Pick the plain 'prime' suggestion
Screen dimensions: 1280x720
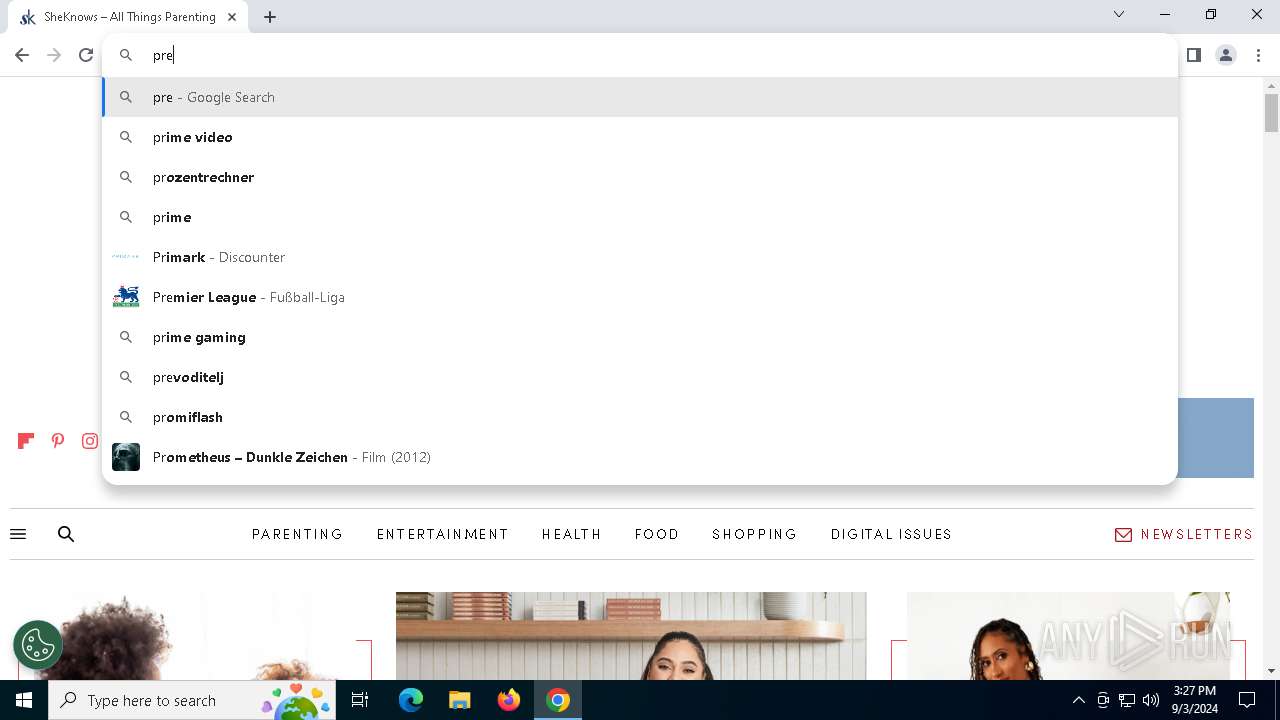coord(640,217)
